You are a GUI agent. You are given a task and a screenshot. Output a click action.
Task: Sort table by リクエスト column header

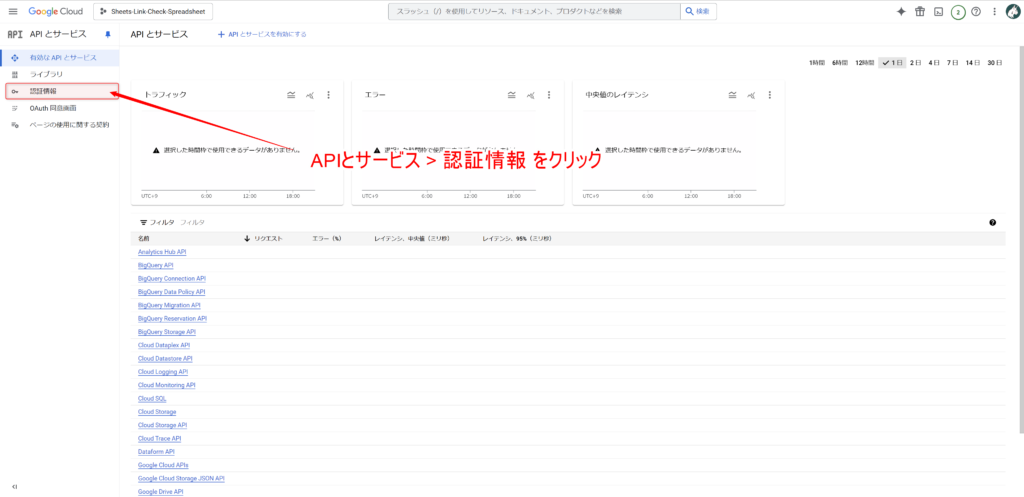pos(268,239)
